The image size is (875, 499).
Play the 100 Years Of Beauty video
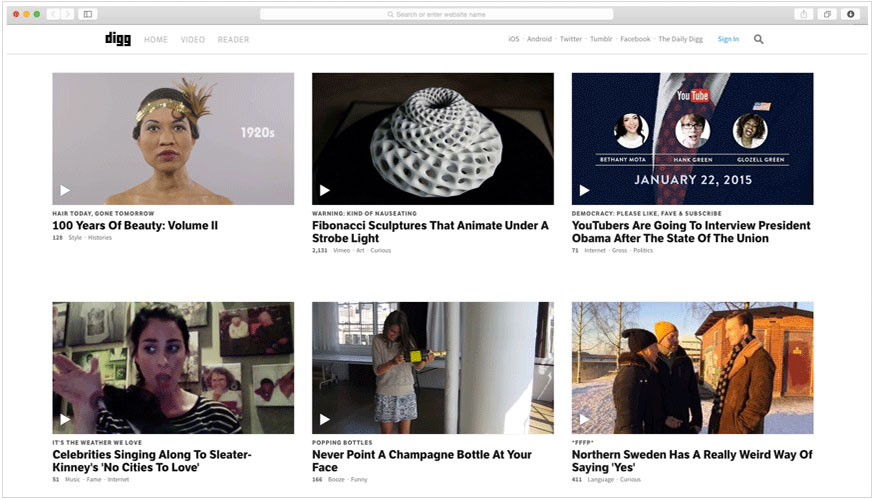coord(65,190)
